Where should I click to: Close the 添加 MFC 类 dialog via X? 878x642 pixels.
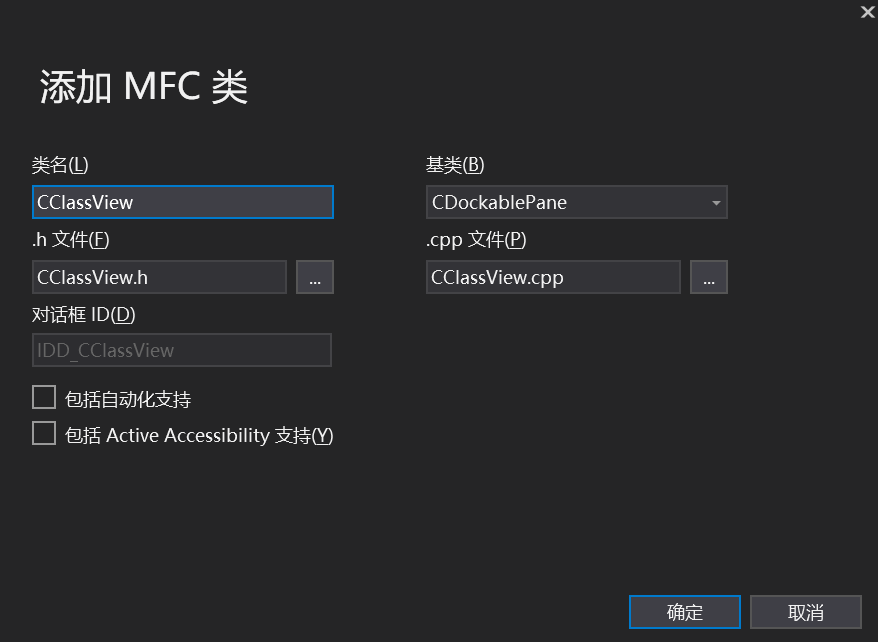coord(864,13)
